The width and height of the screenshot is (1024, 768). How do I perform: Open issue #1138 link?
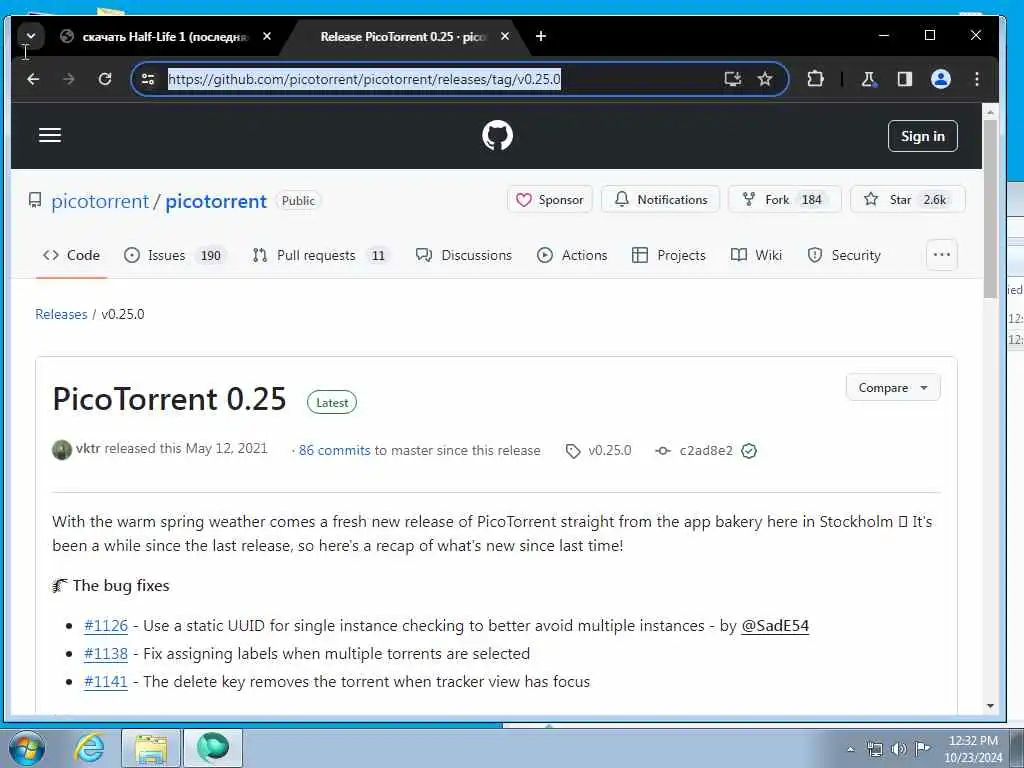tap(106, 654)
